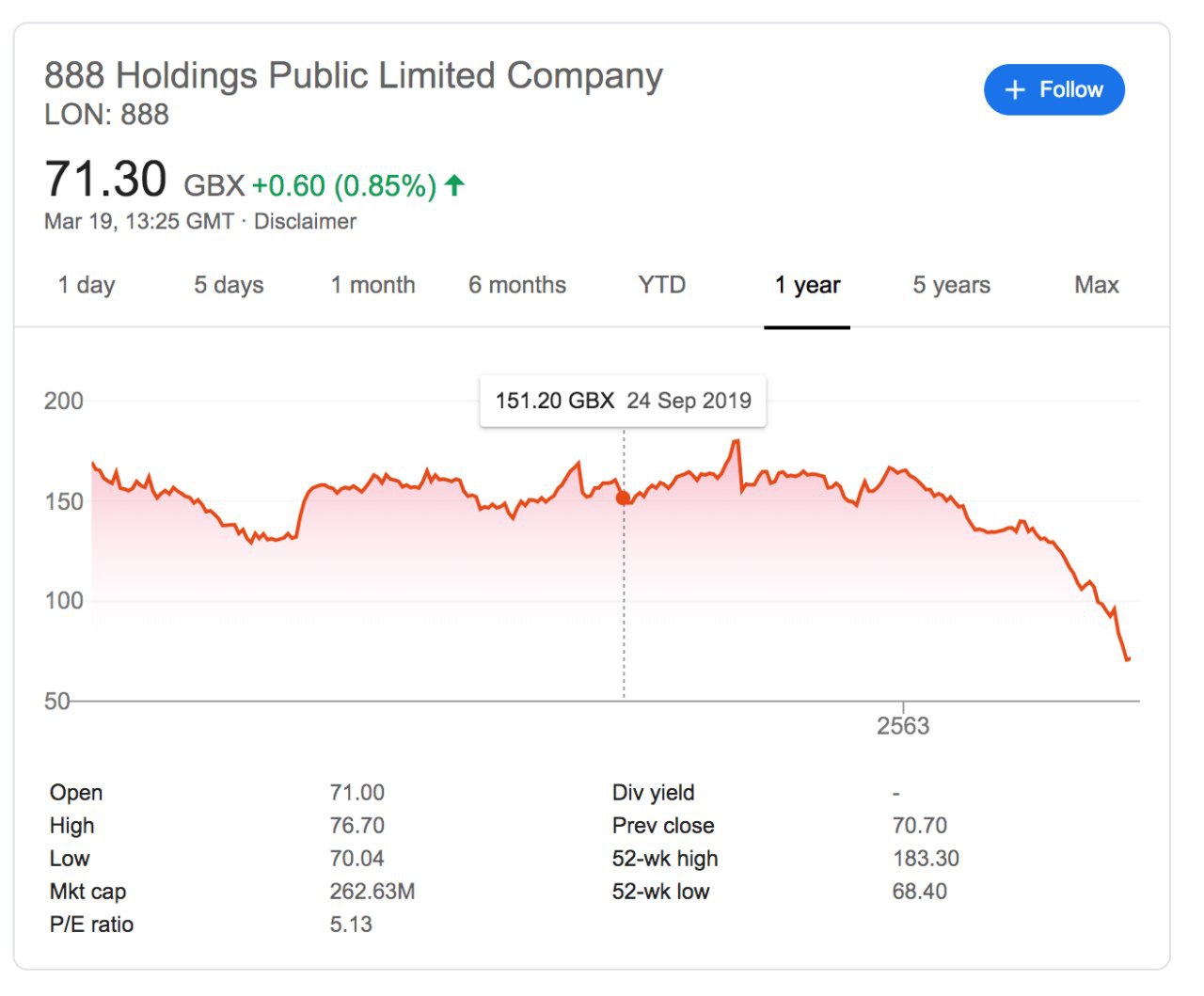Click the blue Follow button
The image size is (1204, 996).
1053,90
